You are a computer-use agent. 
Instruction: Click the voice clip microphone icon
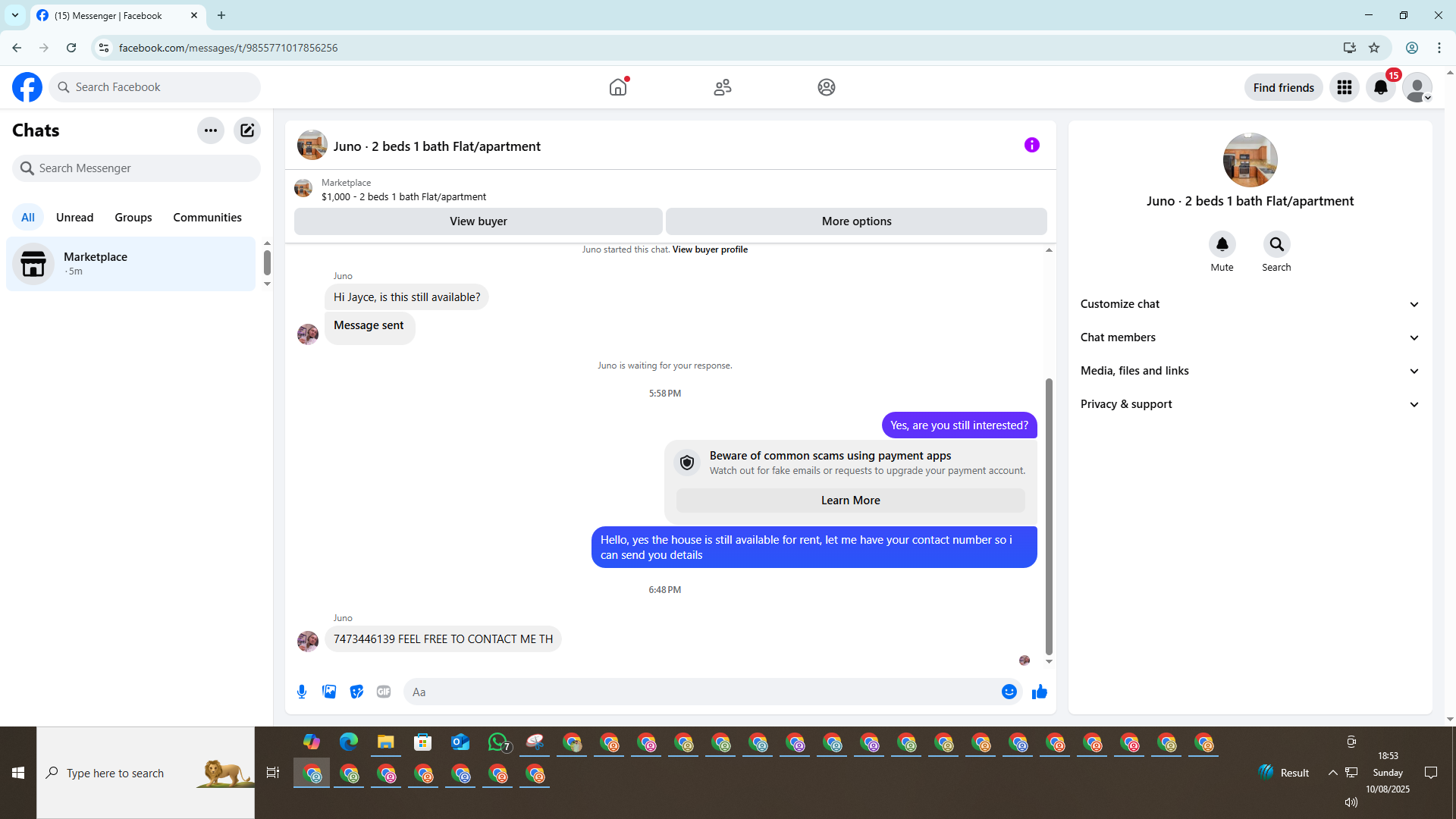302,692
